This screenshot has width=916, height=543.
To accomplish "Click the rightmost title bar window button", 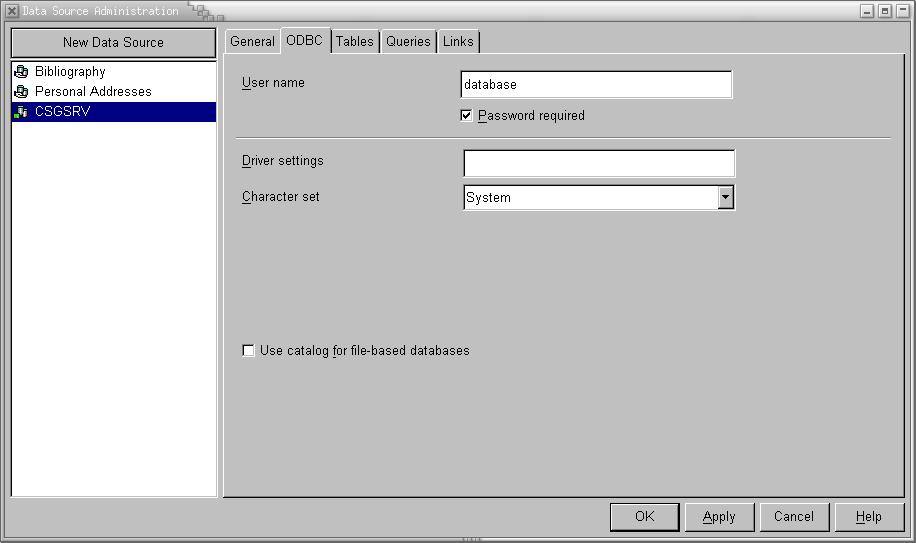I will [x=903, y=11].
